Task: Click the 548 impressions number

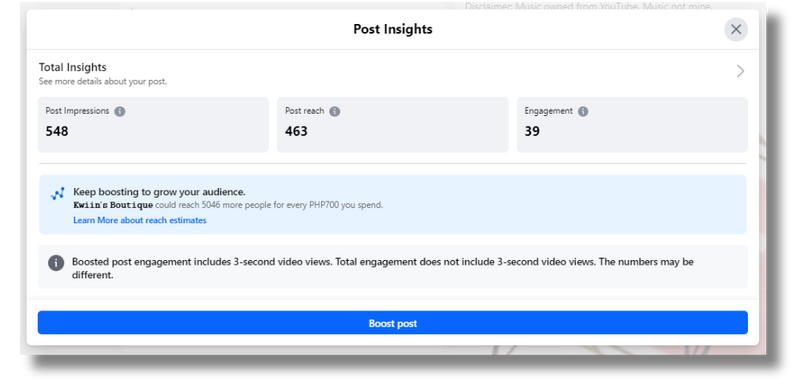Action: point(57,131)
